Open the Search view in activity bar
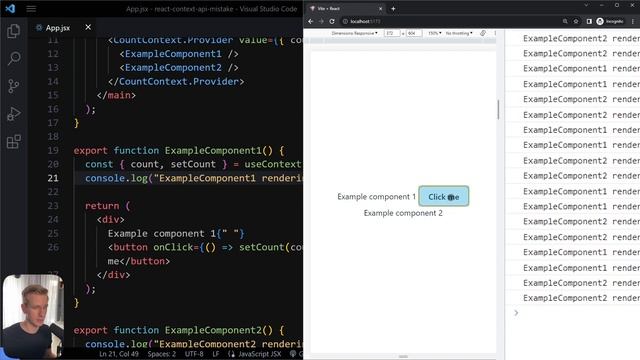Viewport: 640px width, 360px height. [13, 58]
